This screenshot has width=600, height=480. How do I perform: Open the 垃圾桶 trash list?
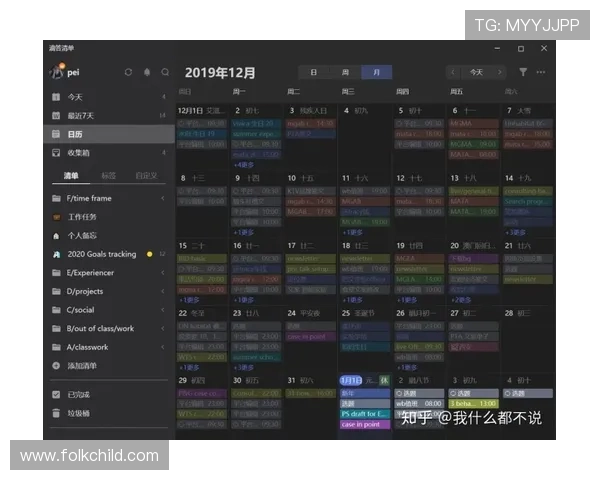click(78, 413)
